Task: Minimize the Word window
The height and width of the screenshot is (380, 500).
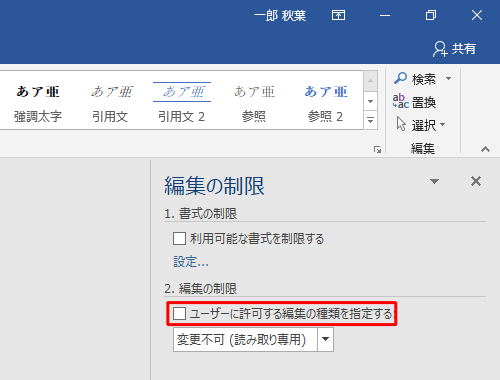Action: (385, 15)
